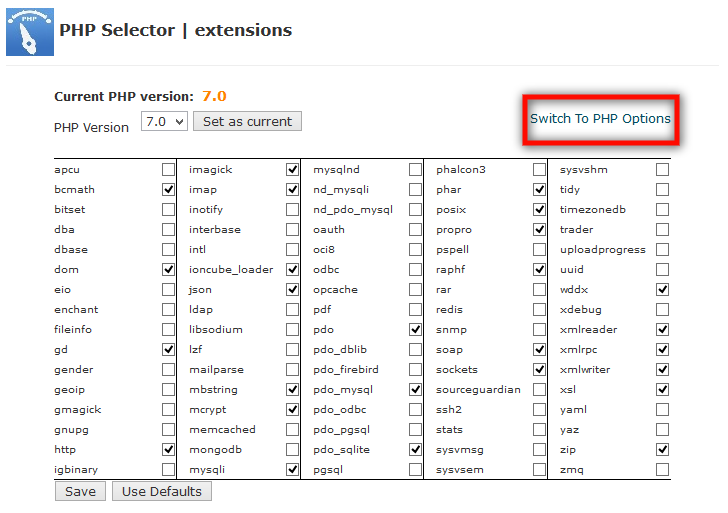The height and width of the screenshot is (513, 728).
Task: Click the PHP Selector logo icon
Action: tap(29, 31)
